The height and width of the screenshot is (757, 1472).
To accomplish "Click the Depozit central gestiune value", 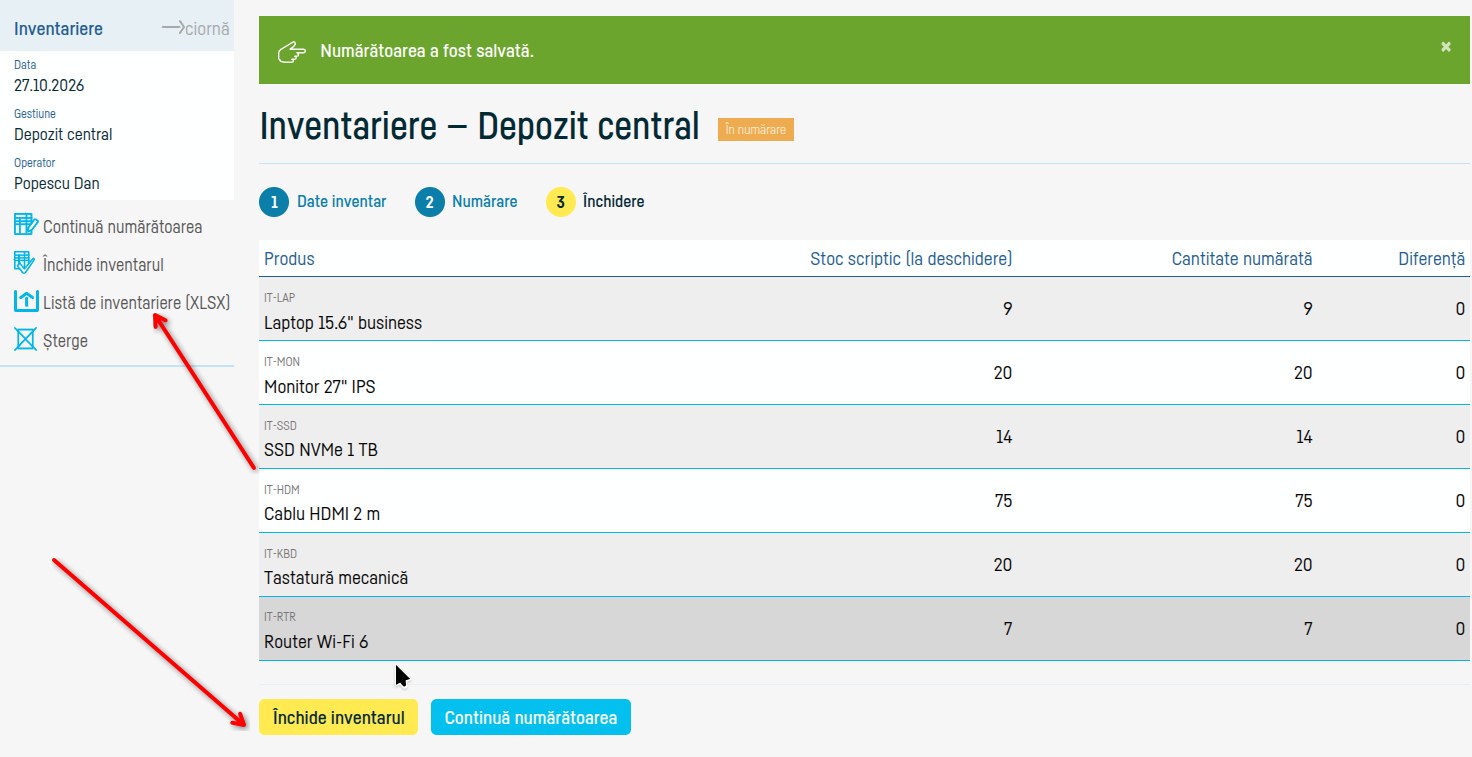I will pos(63,134).
